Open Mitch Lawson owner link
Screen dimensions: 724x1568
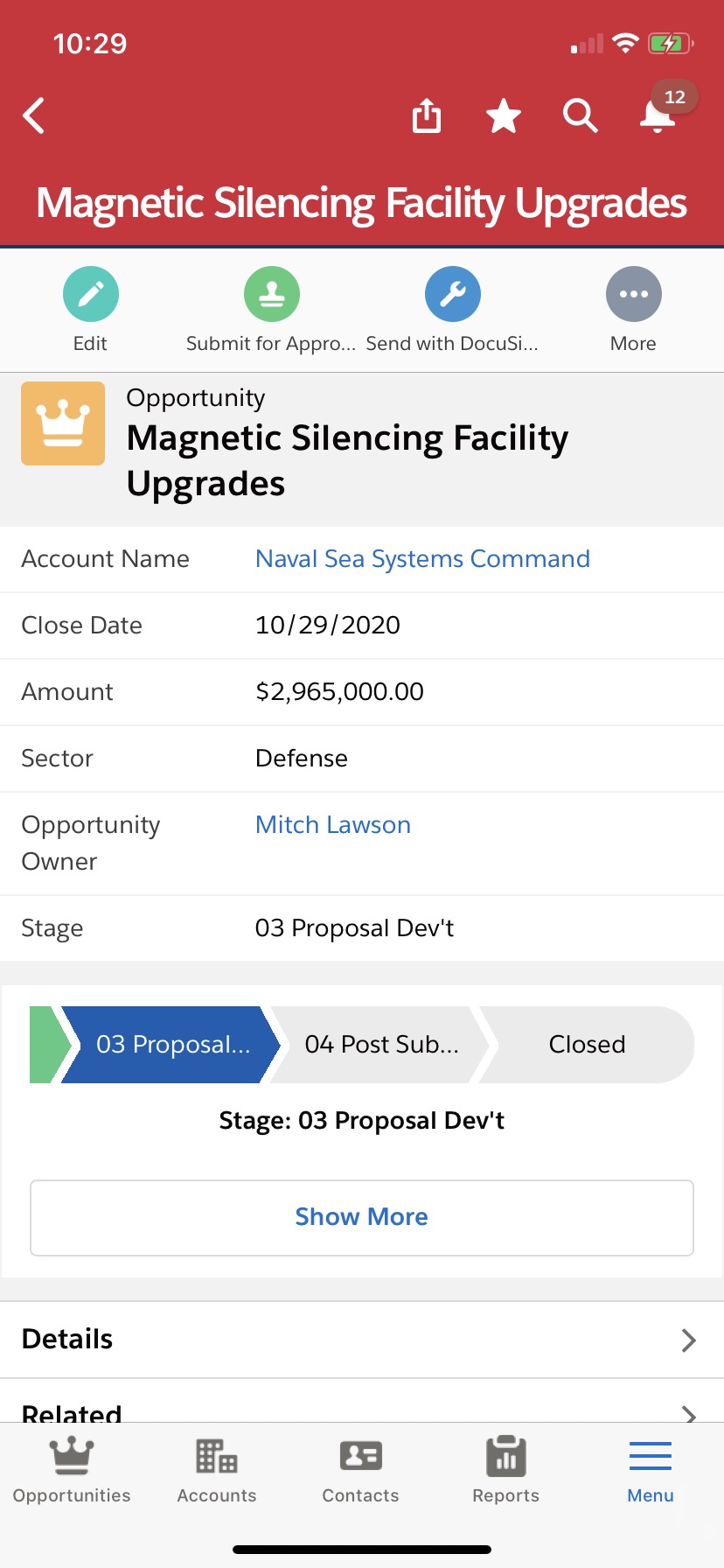333,825
